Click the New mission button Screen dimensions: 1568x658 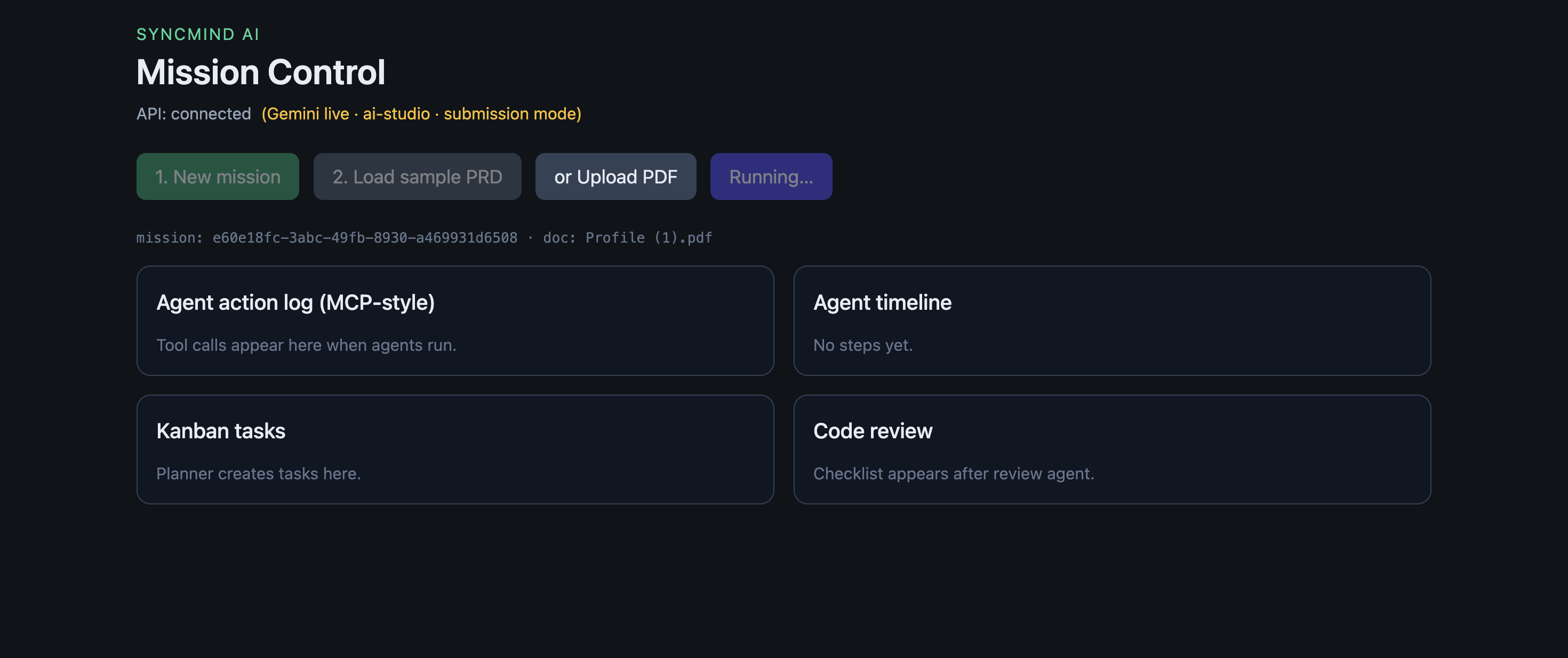point(217,176)
